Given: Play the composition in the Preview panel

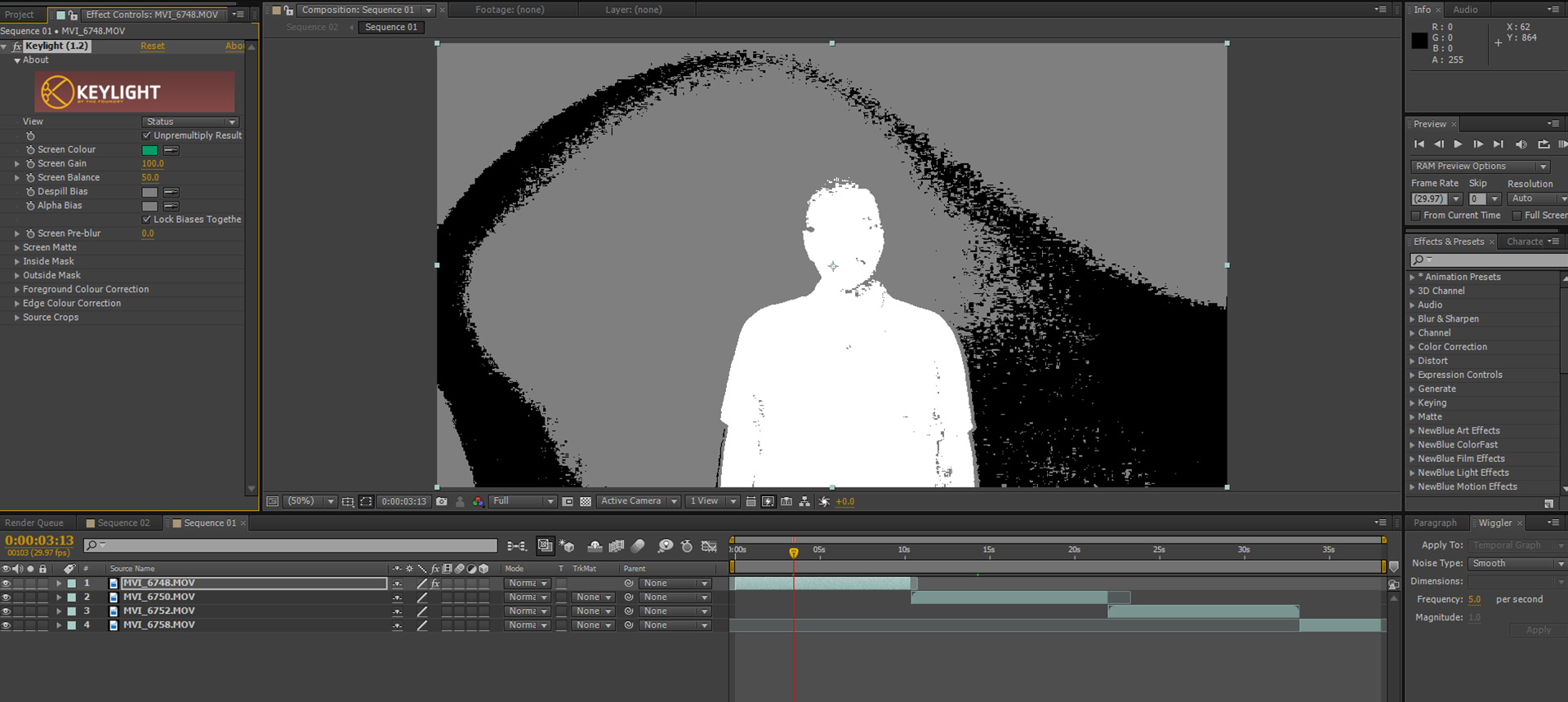Looking at the screenshot, I should pos(1458,144).
